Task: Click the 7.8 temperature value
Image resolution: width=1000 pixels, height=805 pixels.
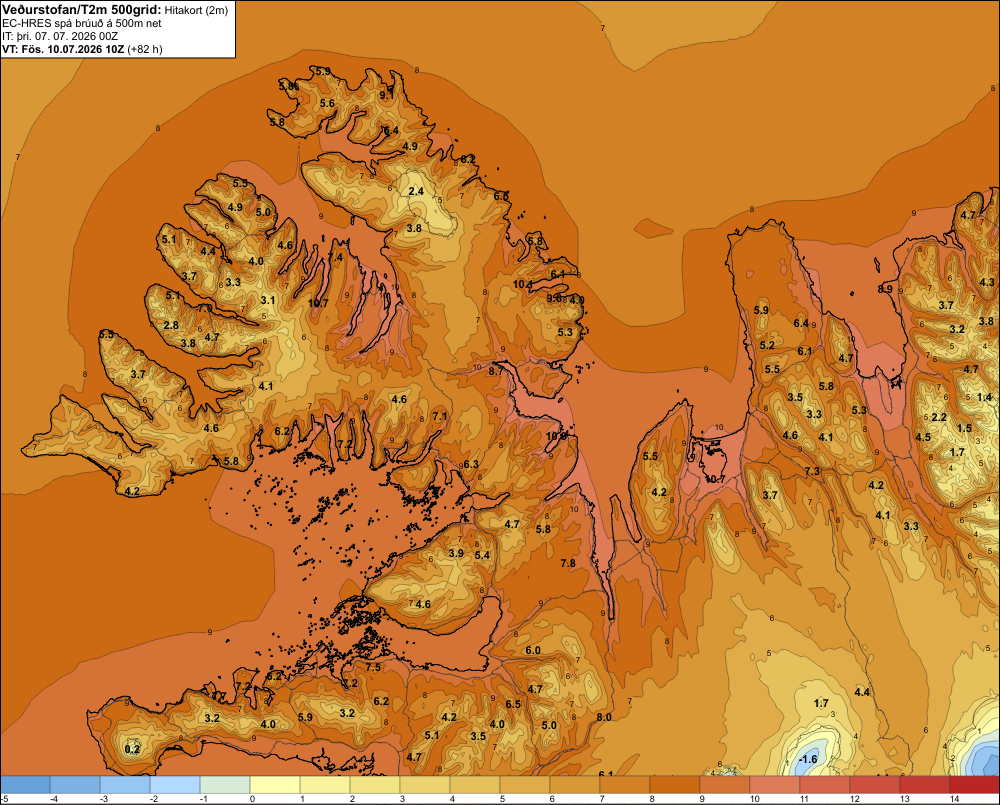Action: point(568,563)
